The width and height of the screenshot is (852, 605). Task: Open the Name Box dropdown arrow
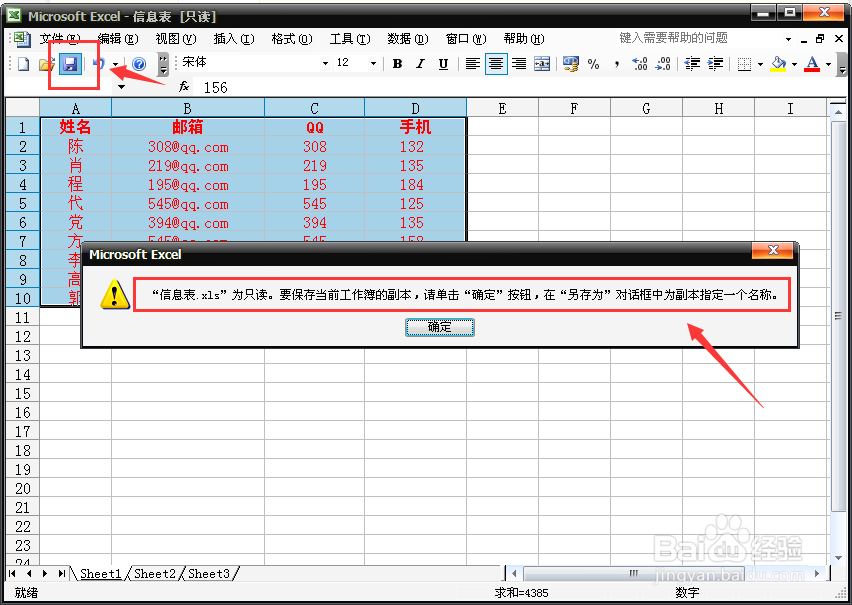122,86
